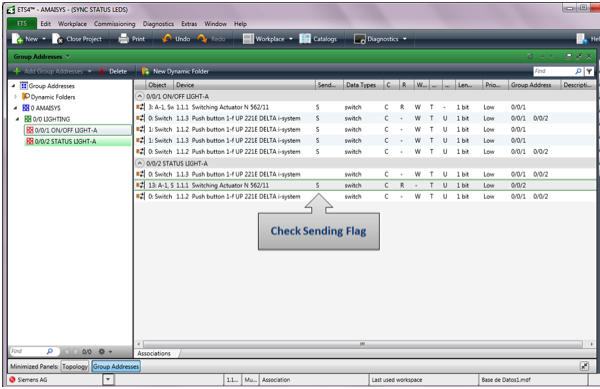Click the Find field in panel toolbar
The image size is (600, 389).
553,71
